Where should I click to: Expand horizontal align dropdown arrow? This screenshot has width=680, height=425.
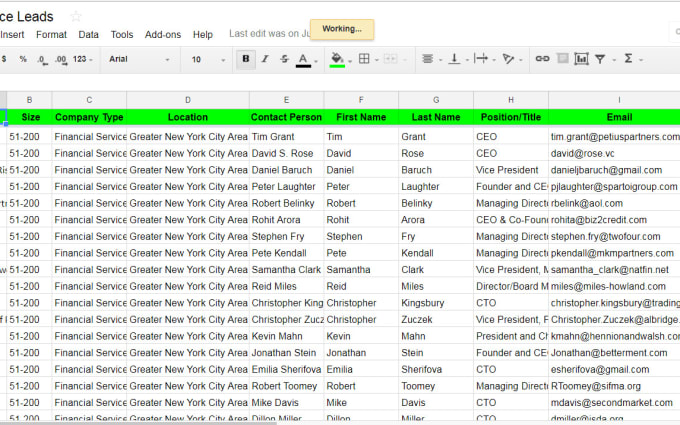click(440, 60)
